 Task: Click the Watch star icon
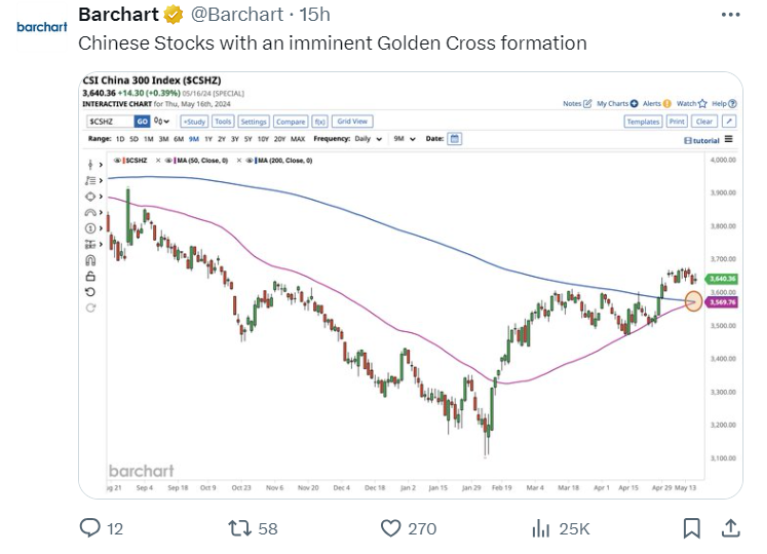703,103
